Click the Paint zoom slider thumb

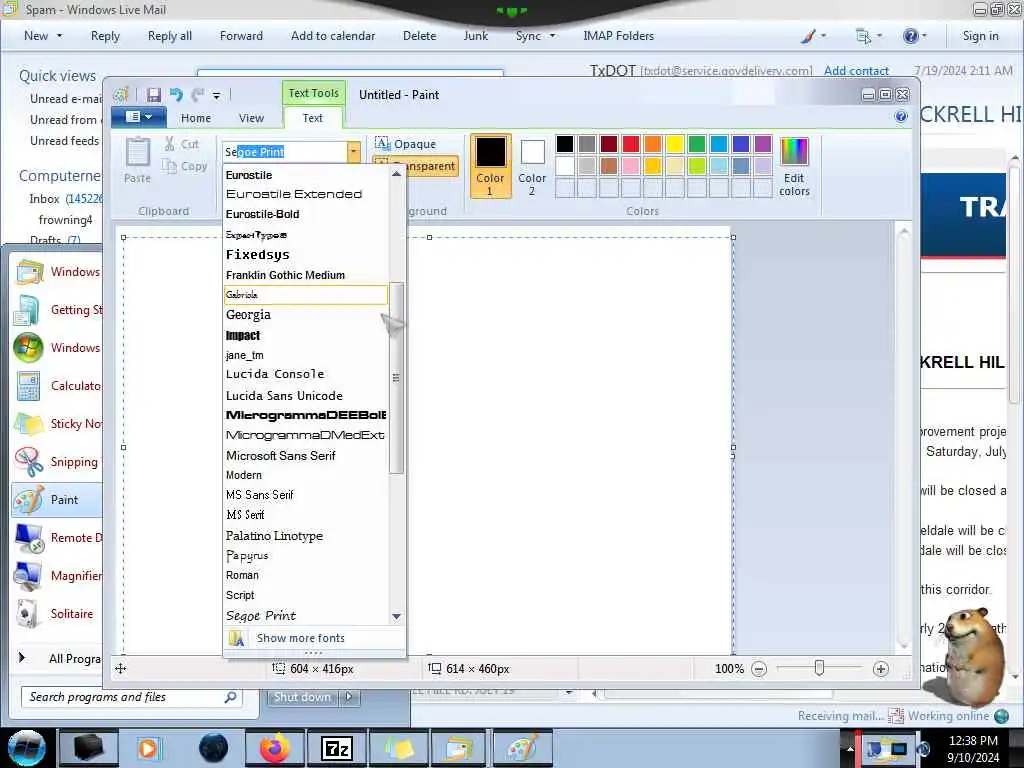[819, 668]
